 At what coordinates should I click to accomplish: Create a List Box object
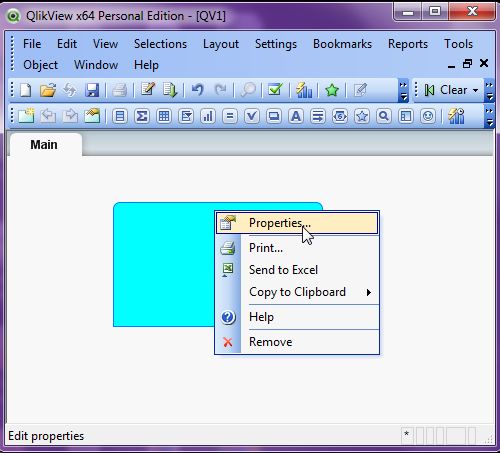(120, 116)
